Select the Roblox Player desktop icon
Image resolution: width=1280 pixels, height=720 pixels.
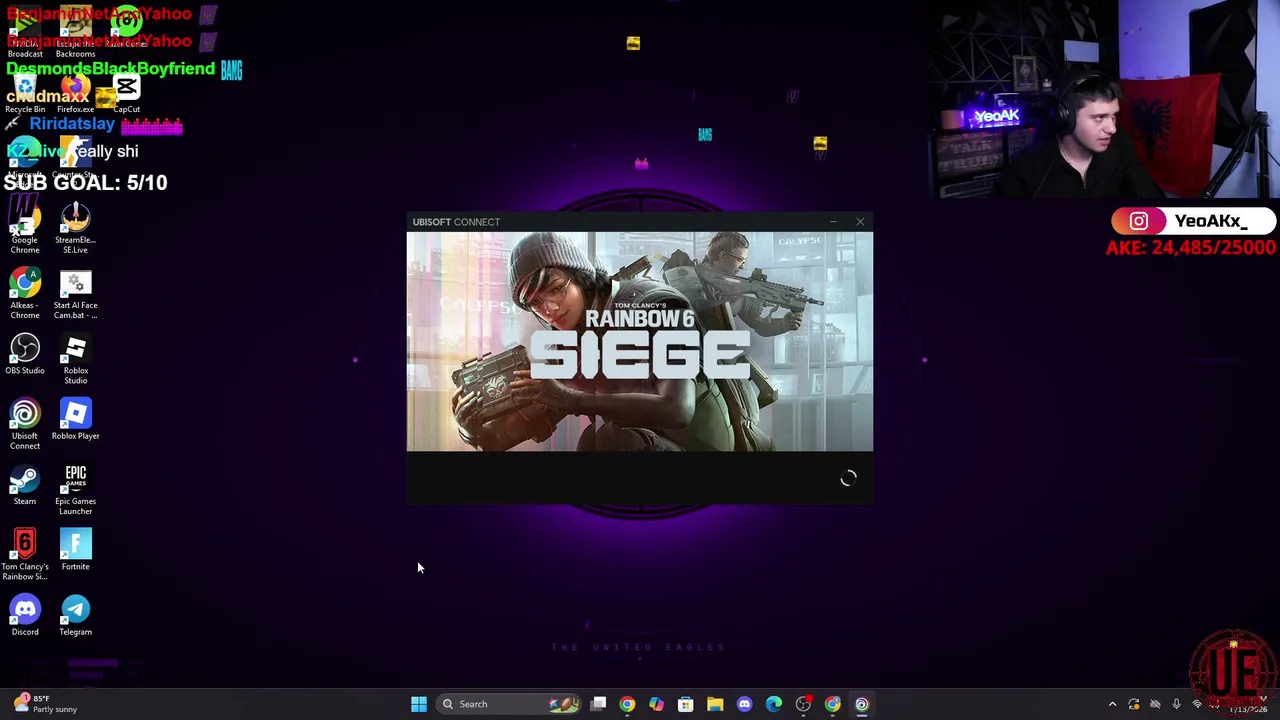pyautogui.click(x=75, y=420)
